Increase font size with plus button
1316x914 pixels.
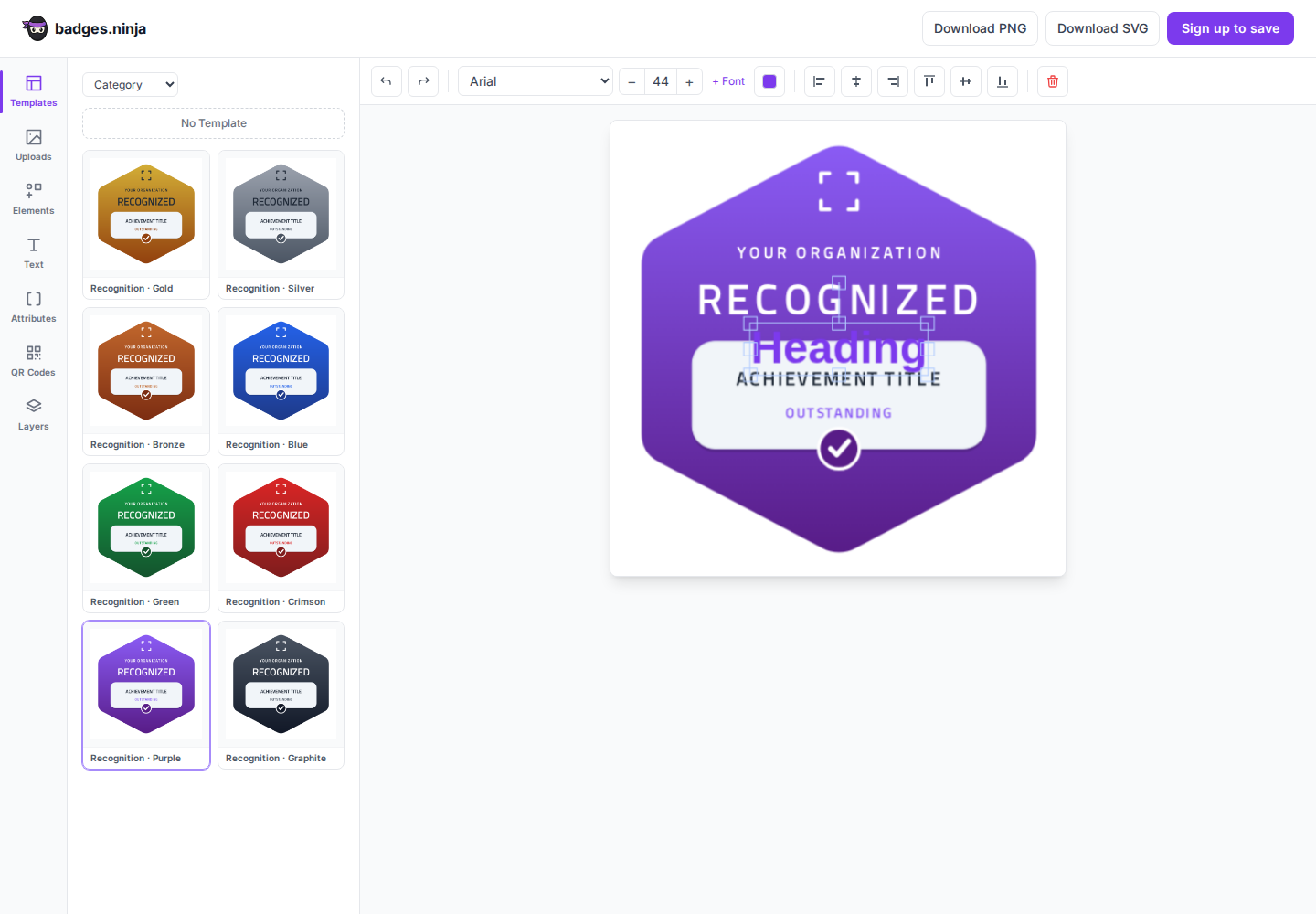click(x=689, y=81)
